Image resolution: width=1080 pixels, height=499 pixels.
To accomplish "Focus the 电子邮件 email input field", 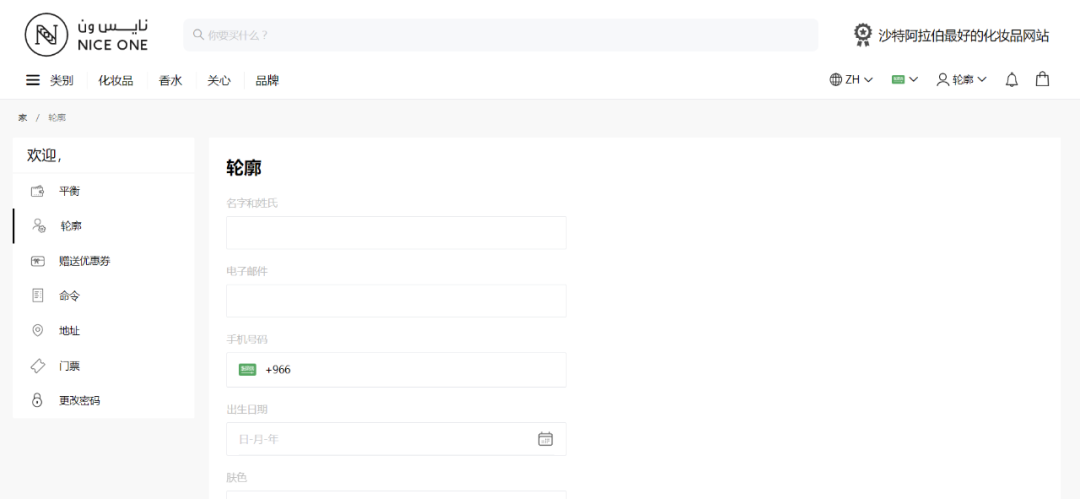I will tap(396, 301).
